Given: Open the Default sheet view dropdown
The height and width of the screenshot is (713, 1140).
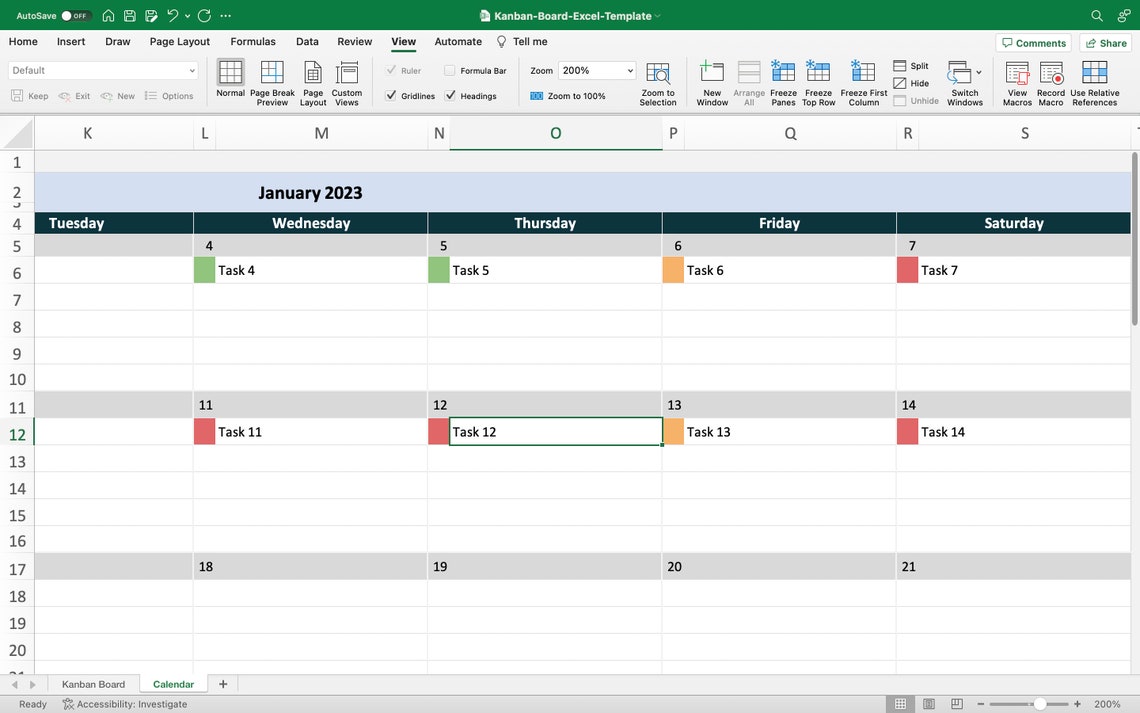Looking at the screenshot, I should point(103,71).
